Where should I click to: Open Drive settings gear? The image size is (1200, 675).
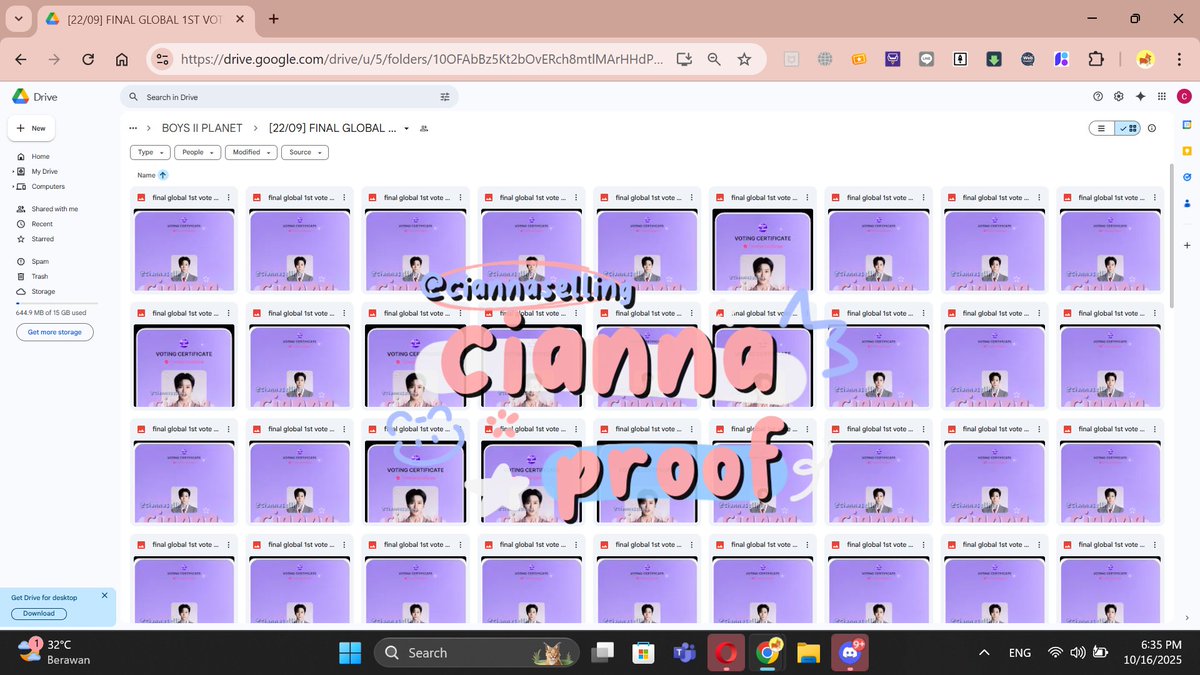(x=1119, y=97)
